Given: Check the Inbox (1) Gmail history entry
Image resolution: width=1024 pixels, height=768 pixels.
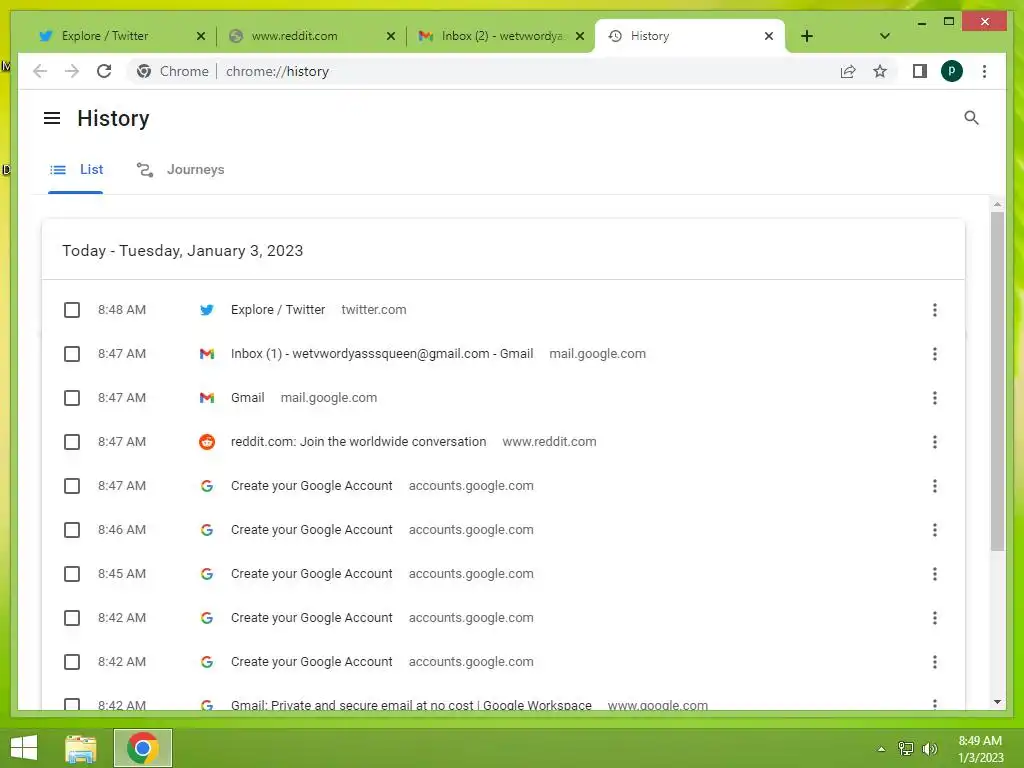Looking at the screenshot, I should point(72,354).
